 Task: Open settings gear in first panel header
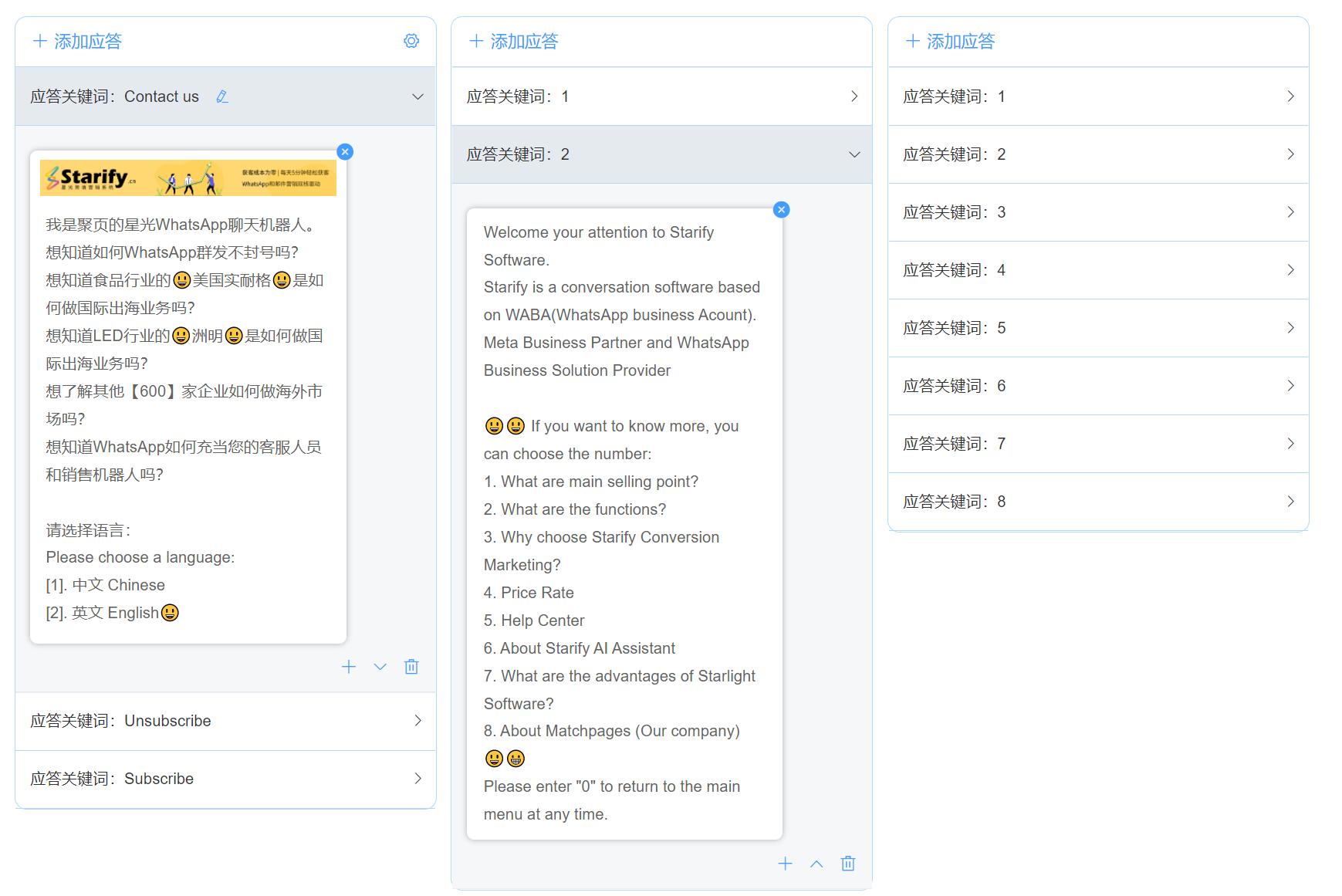coord(411,41)
